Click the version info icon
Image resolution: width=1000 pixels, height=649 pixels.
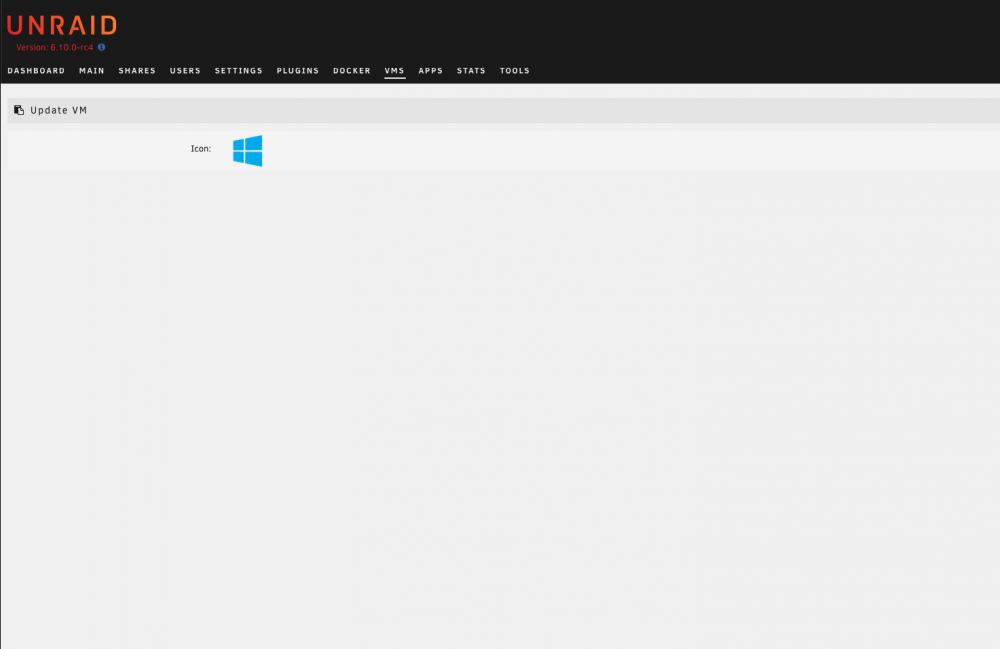101,47
